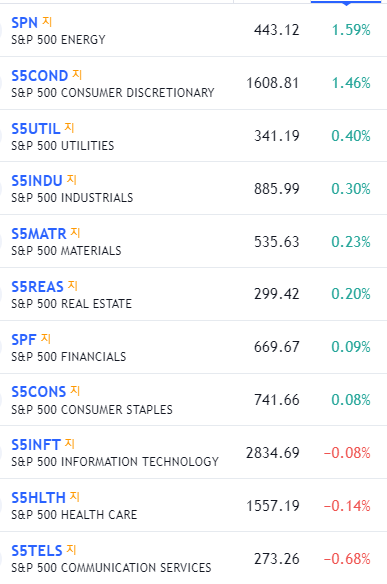Open the S5REAS ticker link

37,287
